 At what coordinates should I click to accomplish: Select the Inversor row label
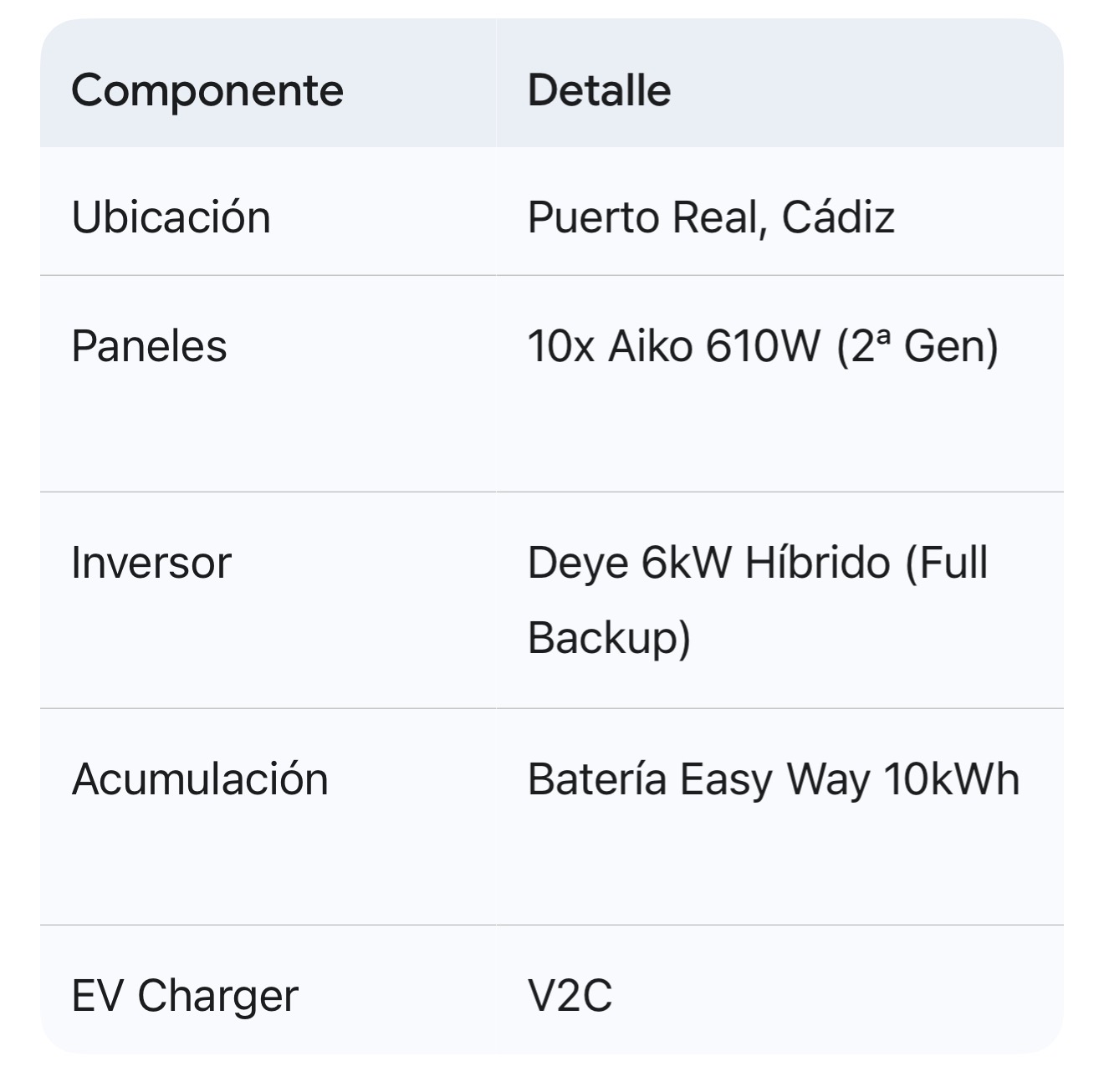(x=151, y=562)
